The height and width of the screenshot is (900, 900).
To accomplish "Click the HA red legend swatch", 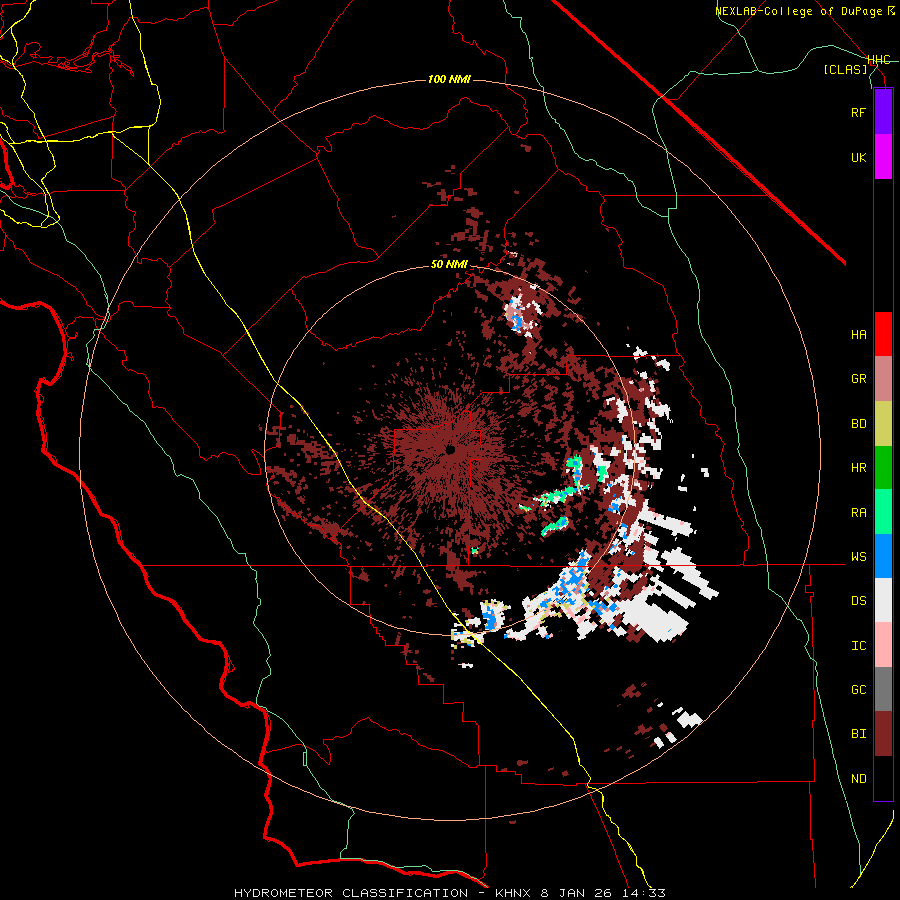I will tap(883, 334).
